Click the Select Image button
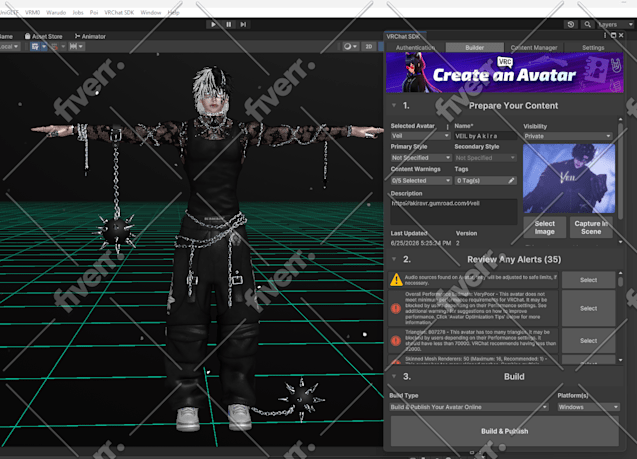The image size is (637, 459). tap(544, 227)
